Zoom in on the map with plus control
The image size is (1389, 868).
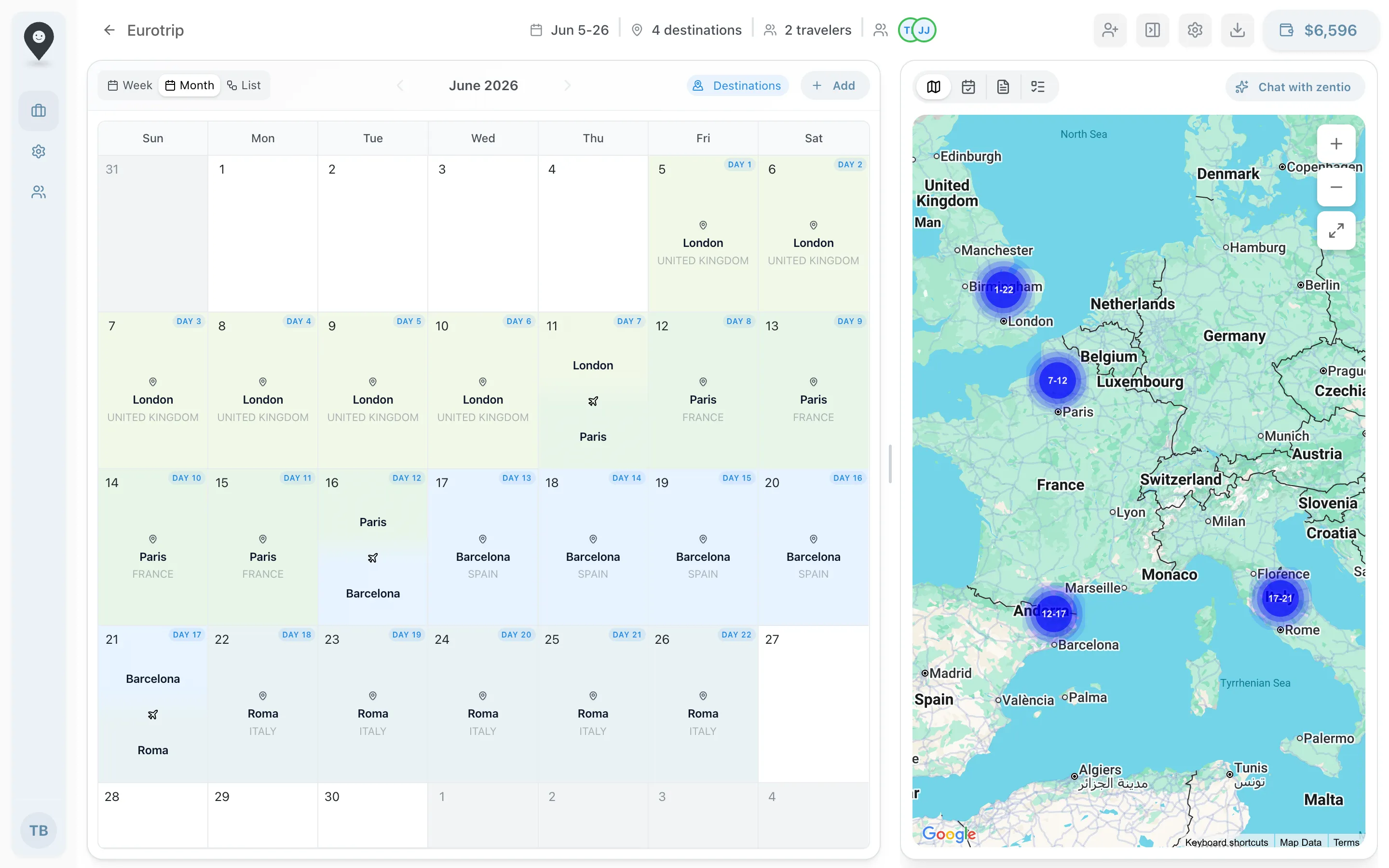(1335, 144)
